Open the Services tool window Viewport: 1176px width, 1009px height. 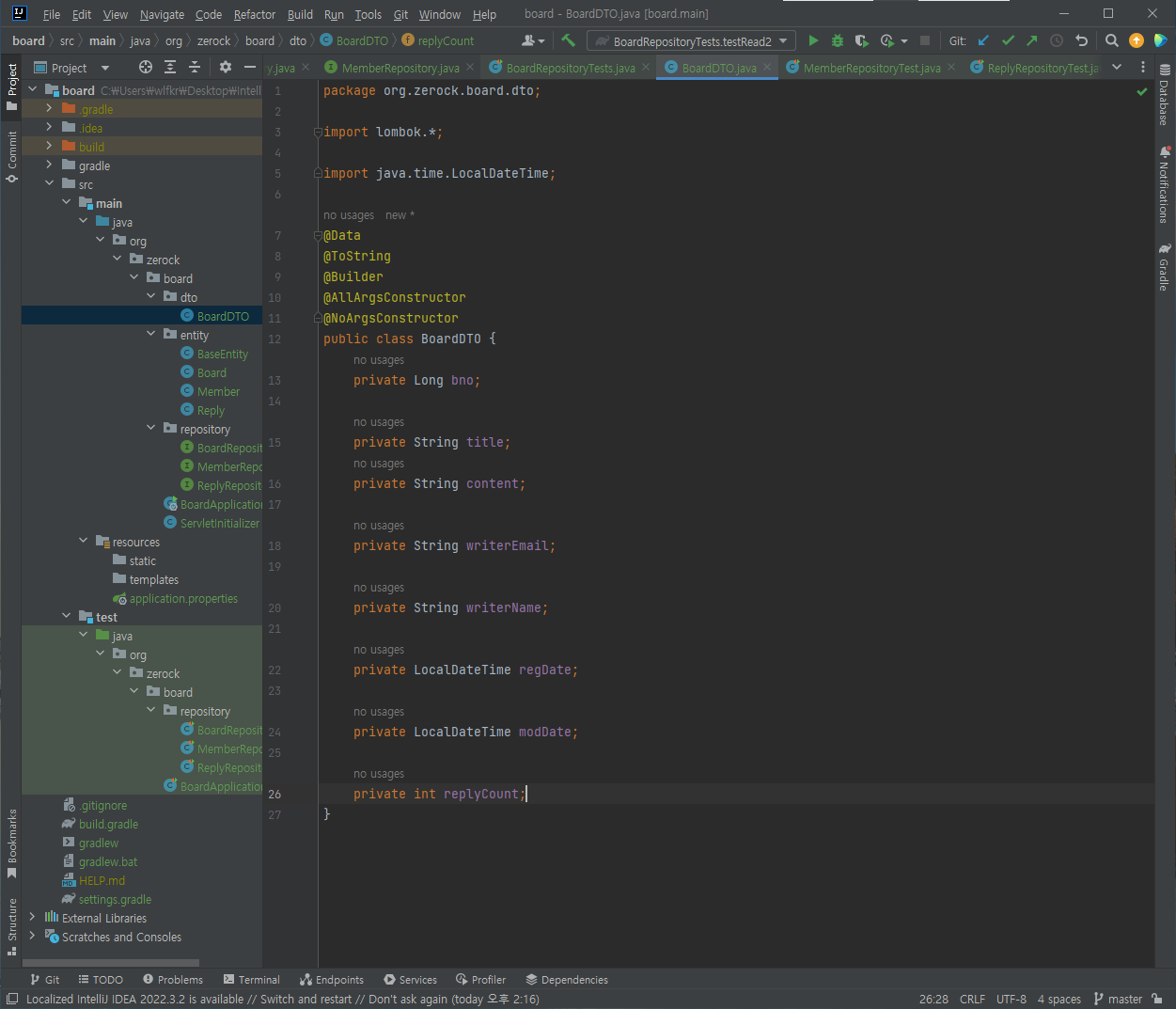click(409, 980)
